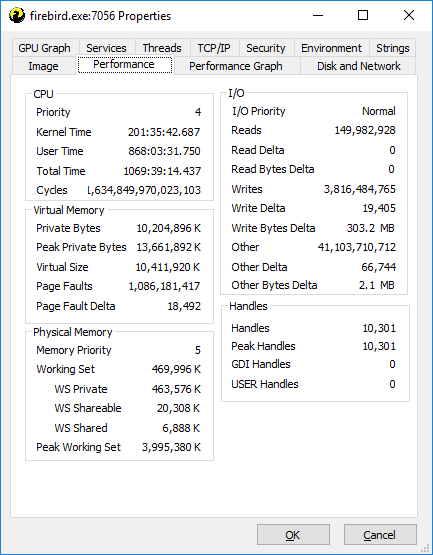This screenshot has height=555, width=433.
Task: Click the CPU Priority label
Action: point(53,112)
